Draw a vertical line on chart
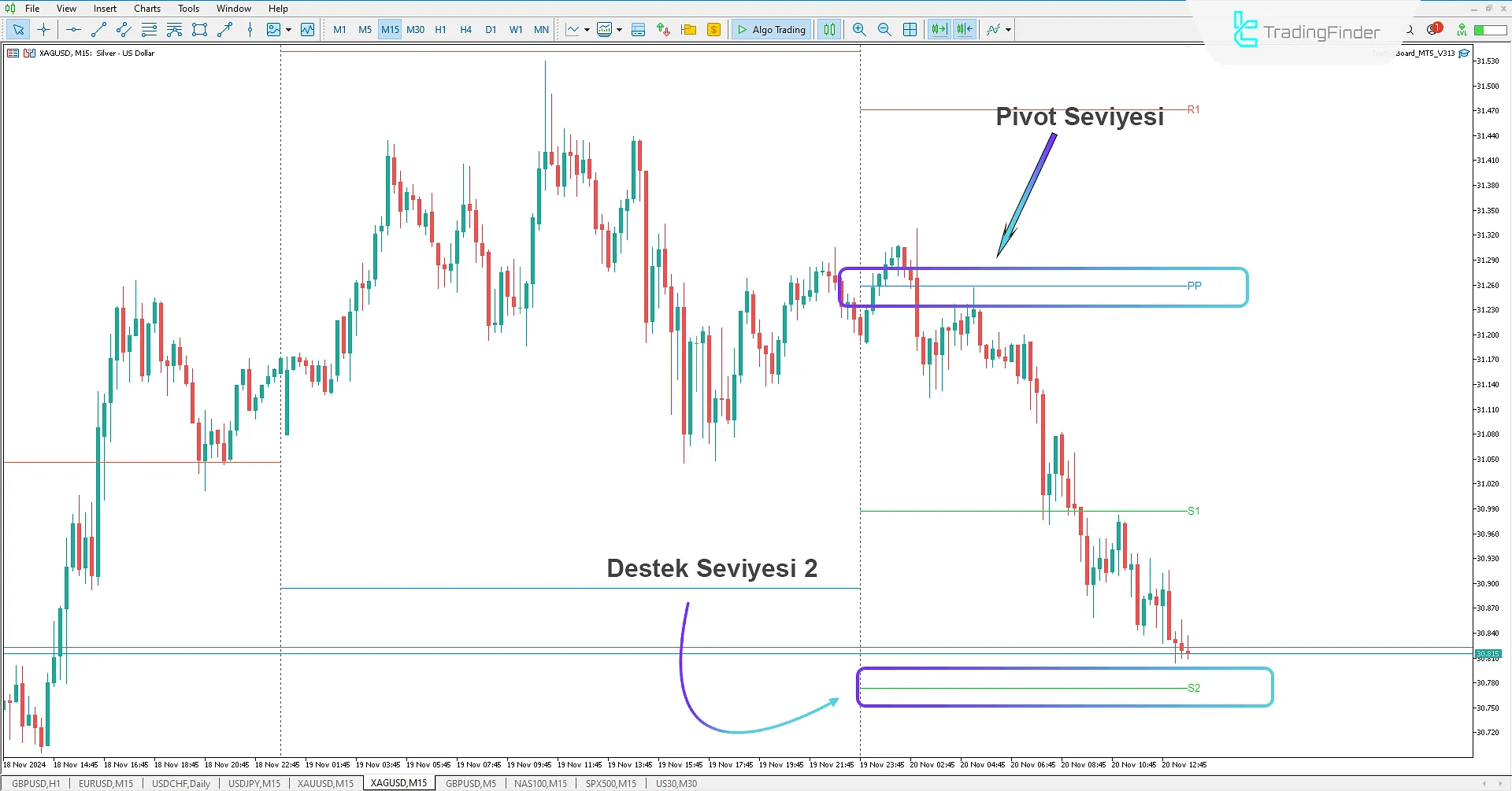Viewport: 1512px width, 791px height. 250,30
